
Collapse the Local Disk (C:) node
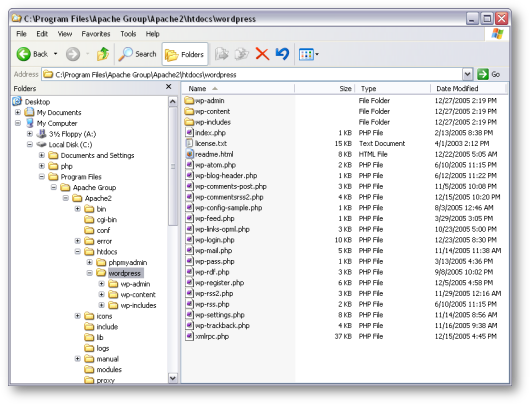click(30, 144)
